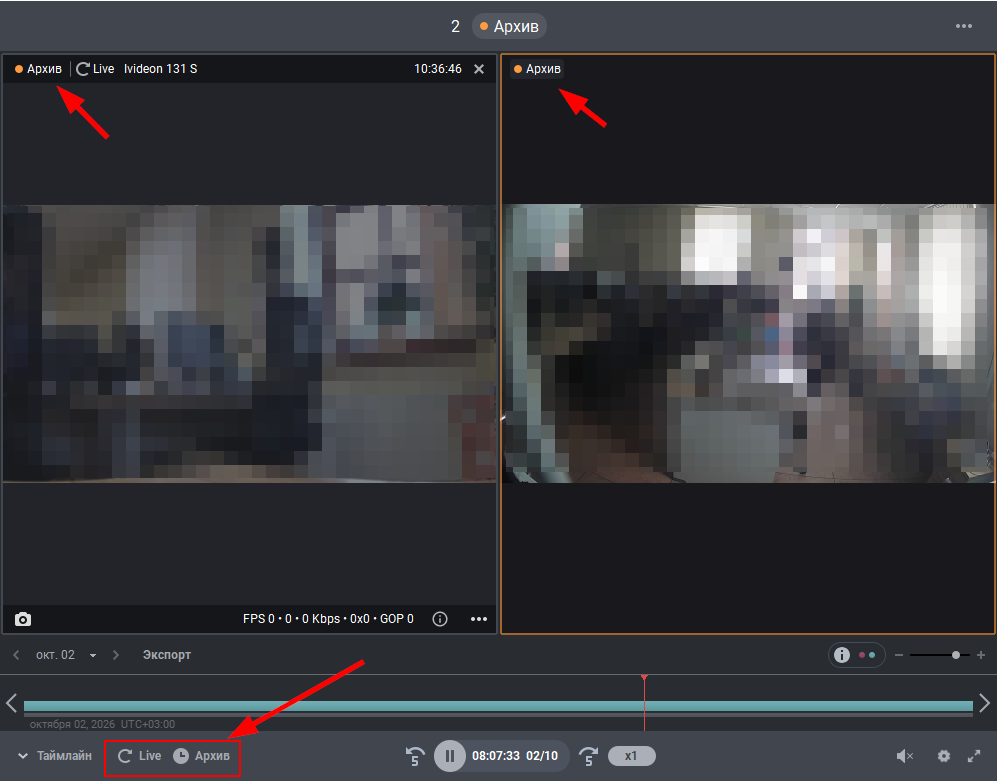997x781 pixels.
Task: Click the Экспорт button
Action: 167,655
